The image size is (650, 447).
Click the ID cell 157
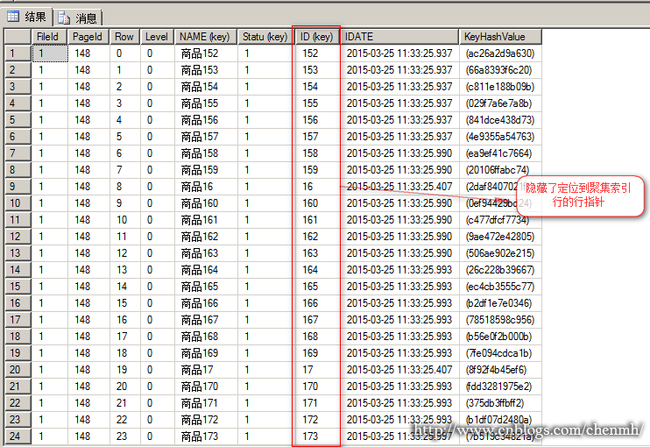pyautogui.click(x=317, y=136)
